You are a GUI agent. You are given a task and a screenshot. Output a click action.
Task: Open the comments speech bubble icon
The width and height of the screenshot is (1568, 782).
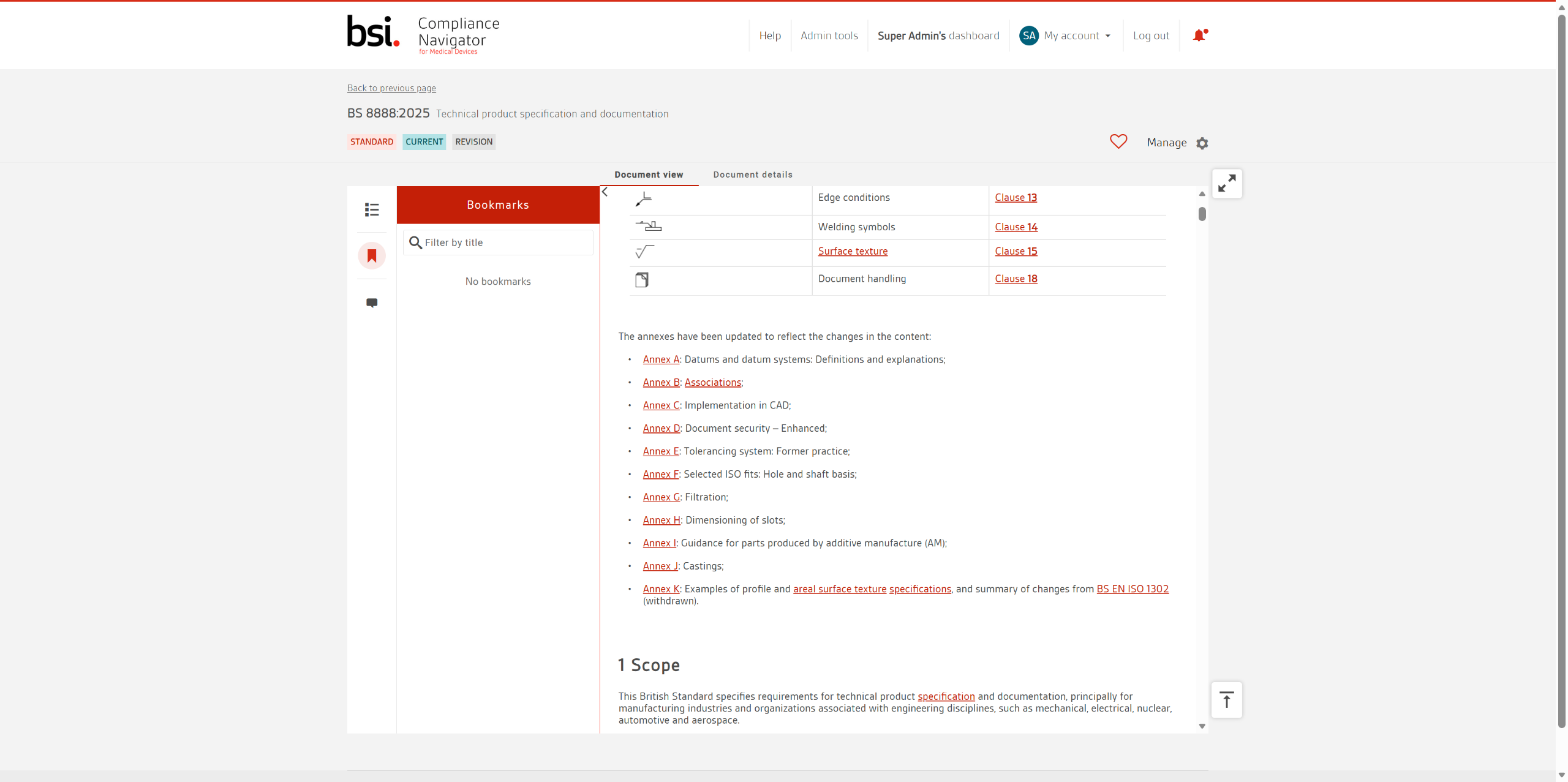(372, 303)
